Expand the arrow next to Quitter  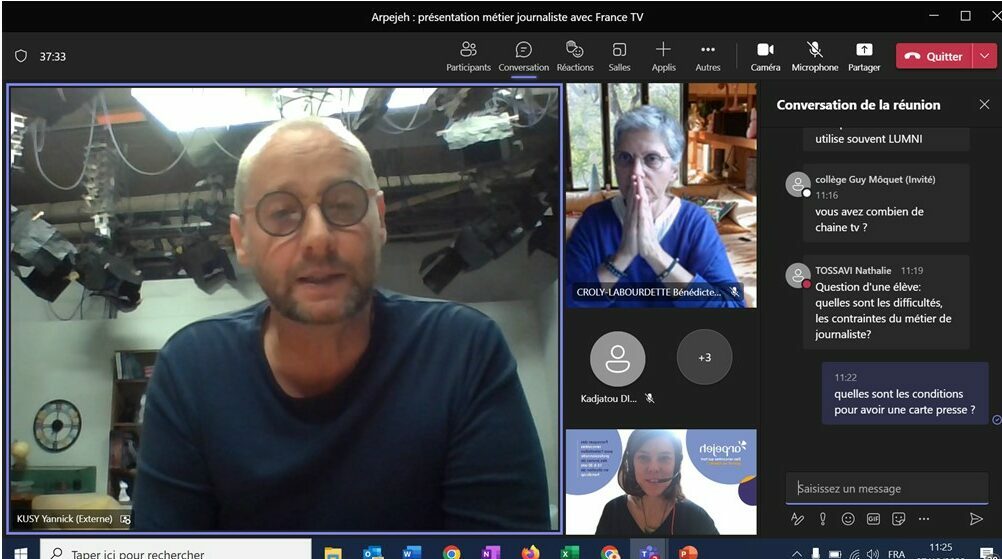pyautogui.click(x=985, y=57)
